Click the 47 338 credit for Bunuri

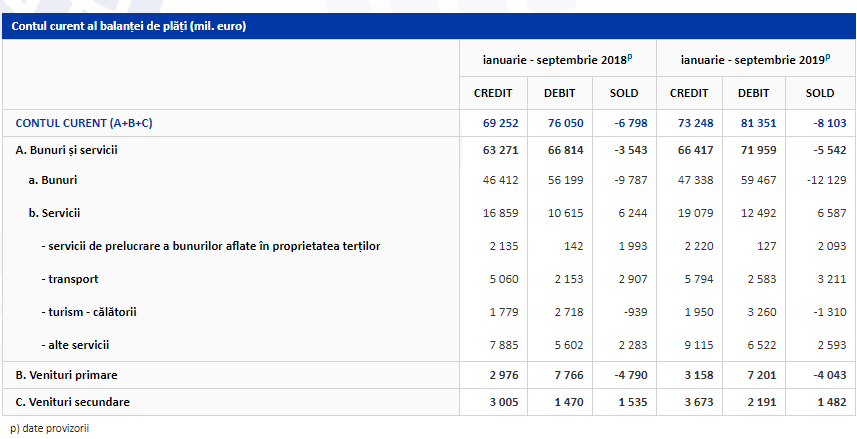click(695, 180)
